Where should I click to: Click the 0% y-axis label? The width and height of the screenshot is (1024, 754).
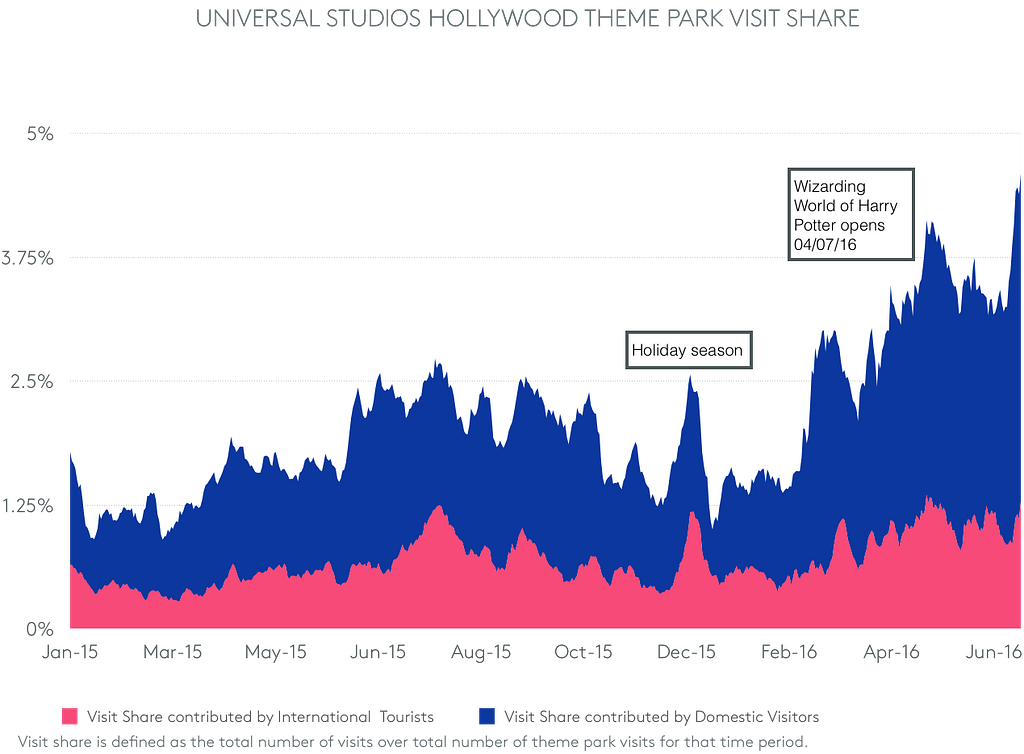pos(40,629)
